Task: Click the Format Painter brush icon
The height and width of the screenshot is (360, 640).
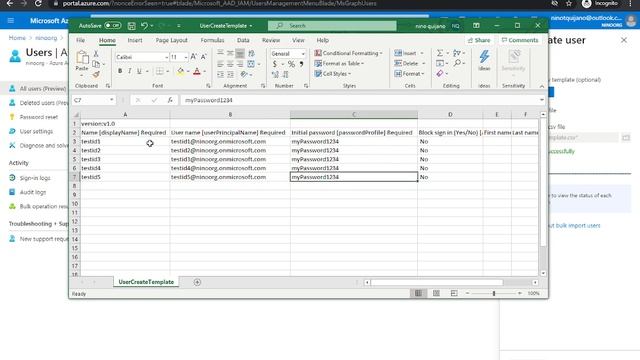Action: click(x=96, y=74)
